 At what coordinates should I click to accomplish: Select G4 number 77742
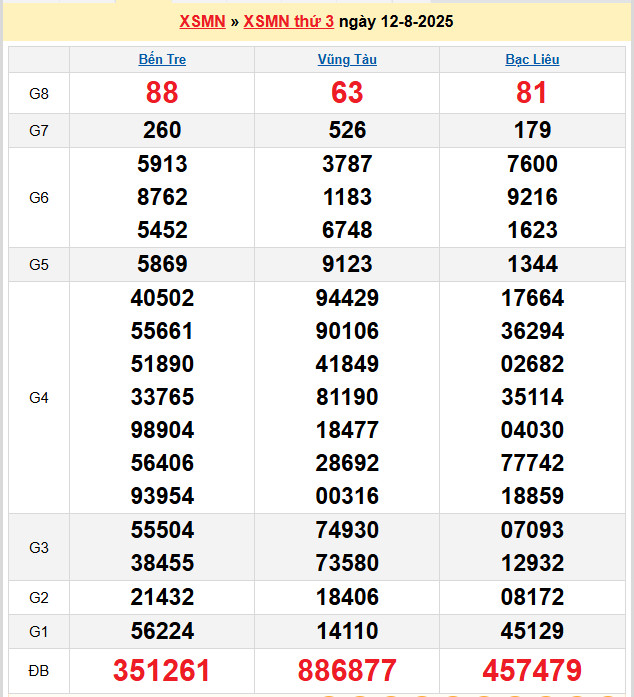click(532, 463)
